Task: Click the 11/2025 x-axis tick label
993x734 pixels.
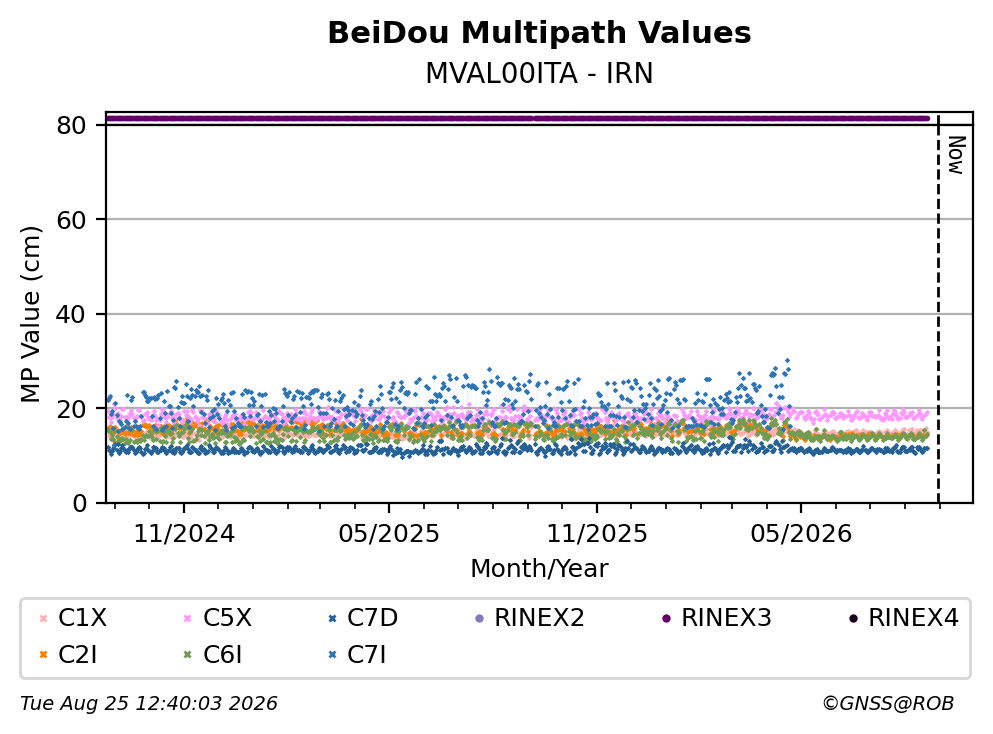Action: pyautogui.click(x=597, y=534)
